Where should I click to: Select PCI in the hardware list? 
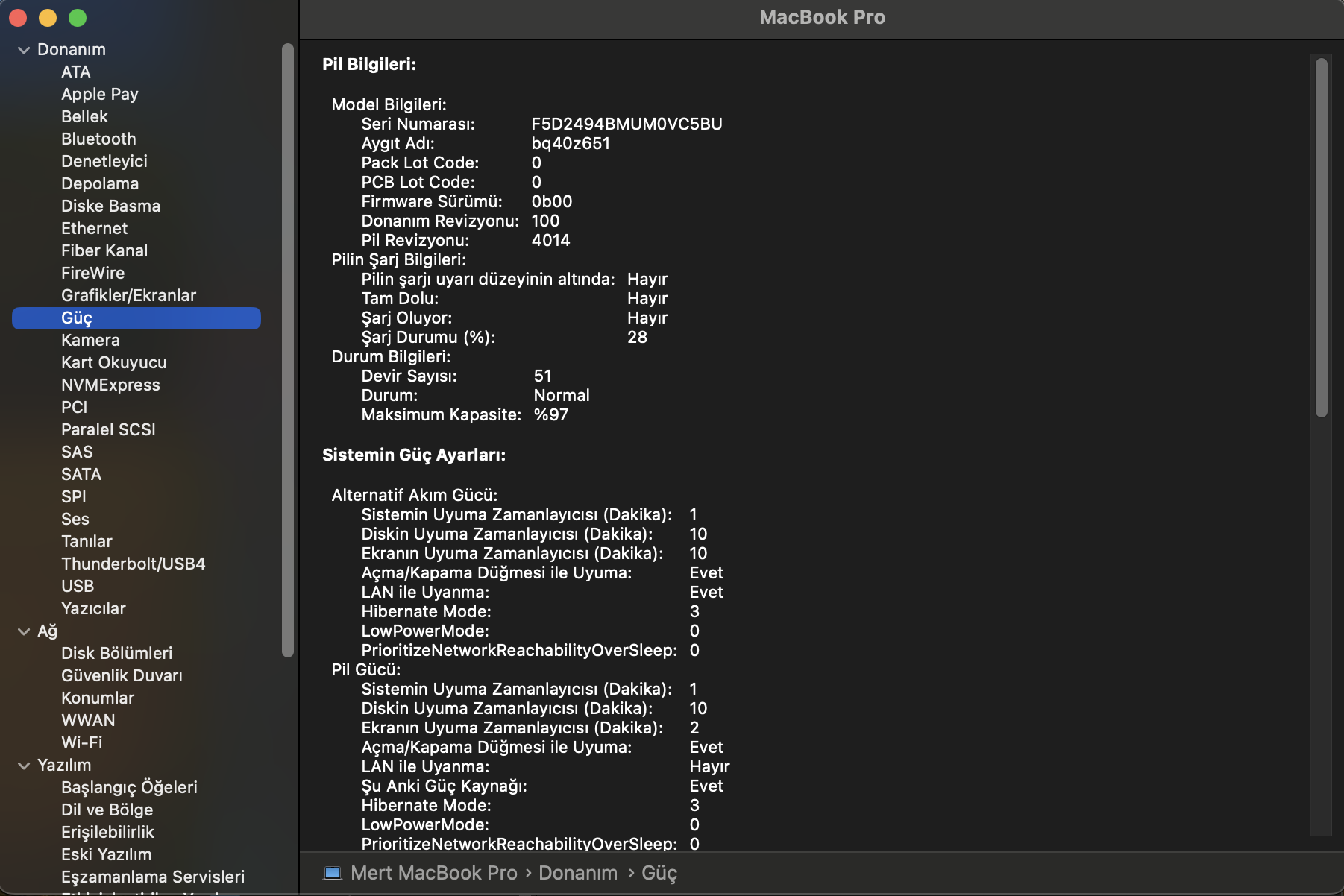(x=75, y=407)
